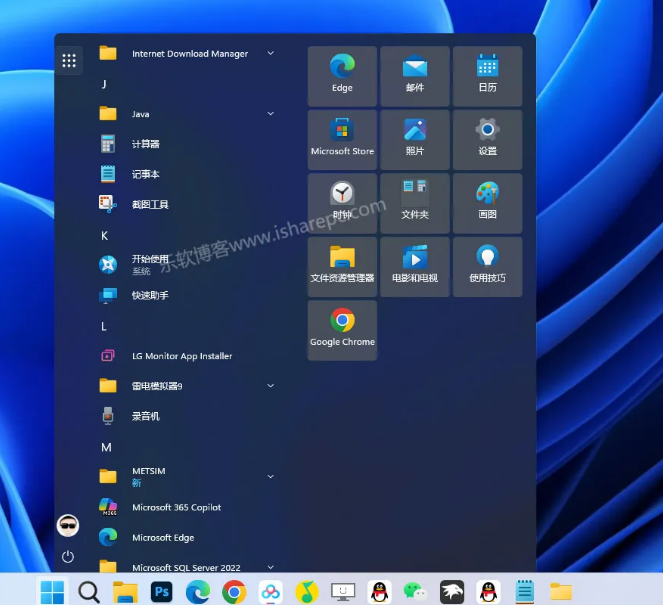This screenshot has width=663, height=605.
Task: Open the user account avatar
Action: point(68,525)
